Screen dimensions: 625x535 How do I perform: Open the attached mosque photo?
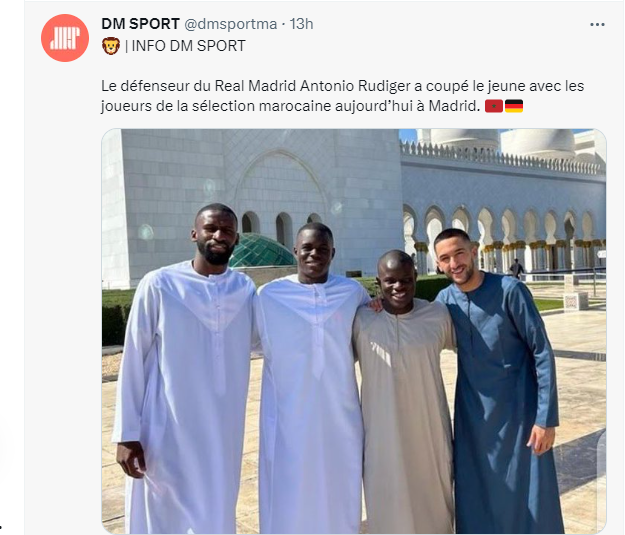(x=354, y=331)
